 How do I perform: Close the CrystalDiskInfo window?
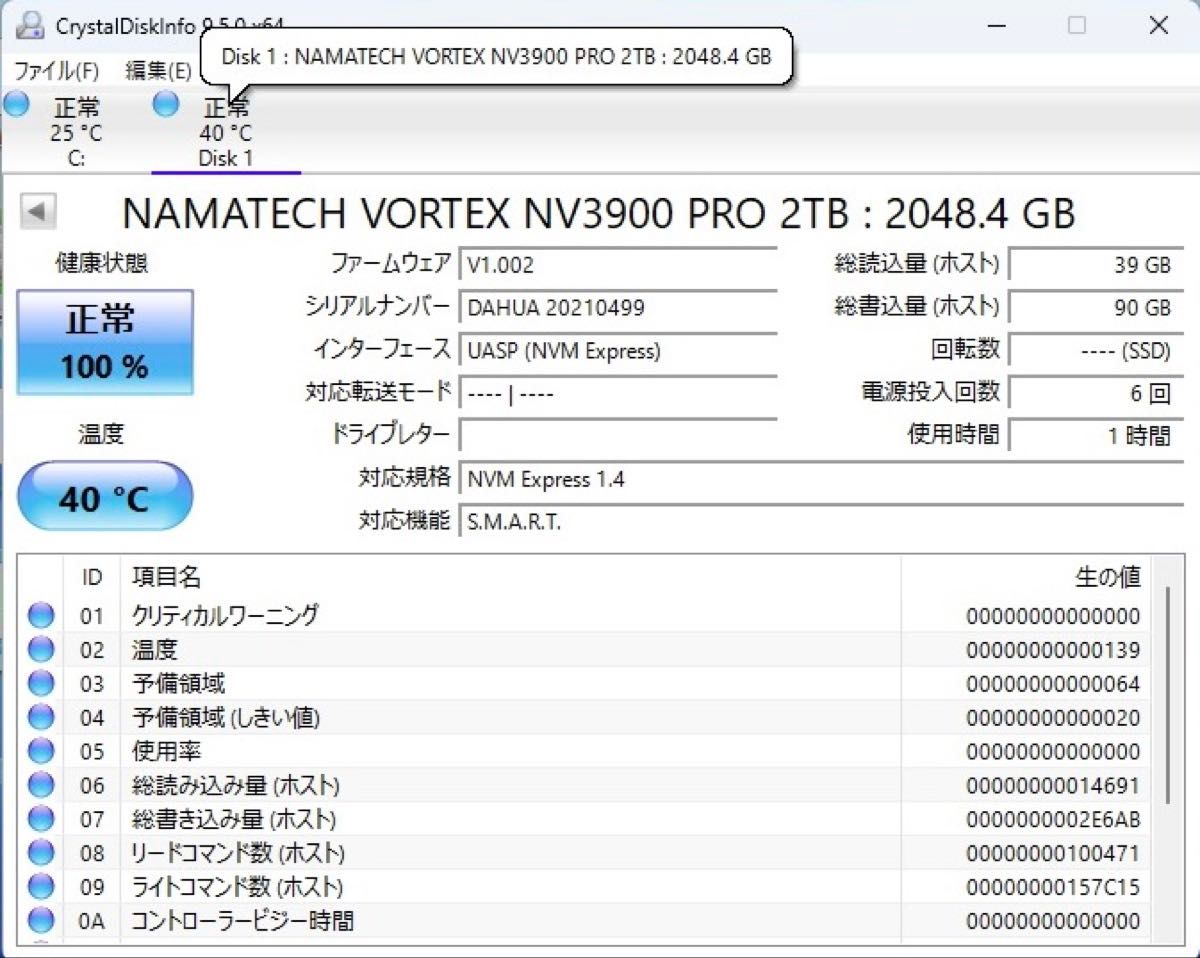pos(1158,25)
